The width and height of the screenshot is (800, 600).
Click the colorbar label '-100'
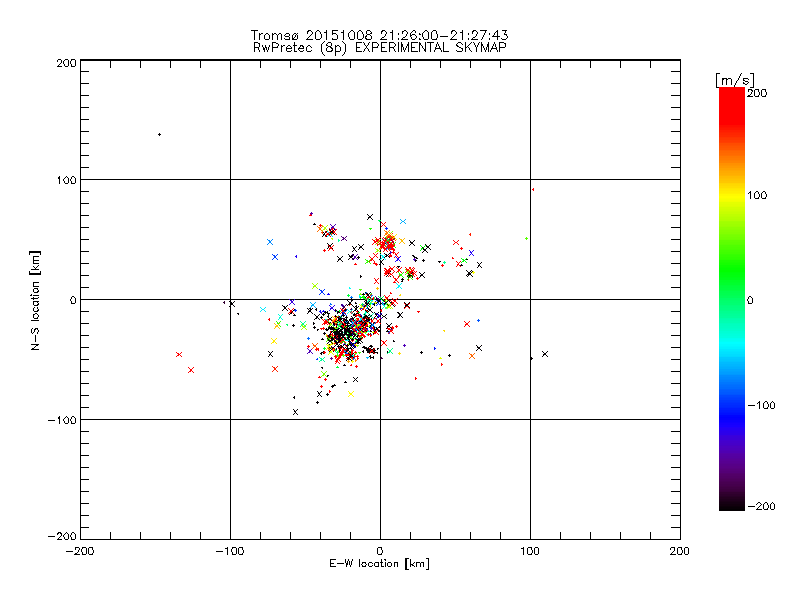pyautogui.click(x=761, y=405)
